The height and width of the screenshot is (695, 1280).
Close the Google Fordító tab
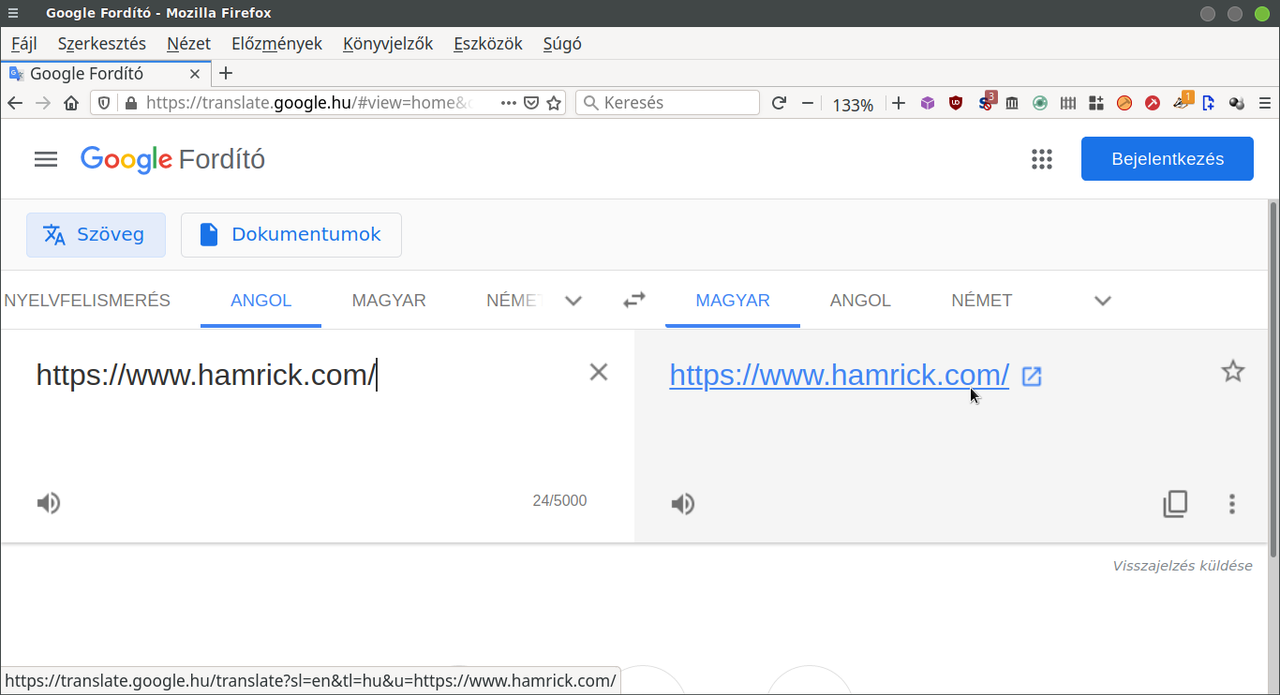point(195,73)
